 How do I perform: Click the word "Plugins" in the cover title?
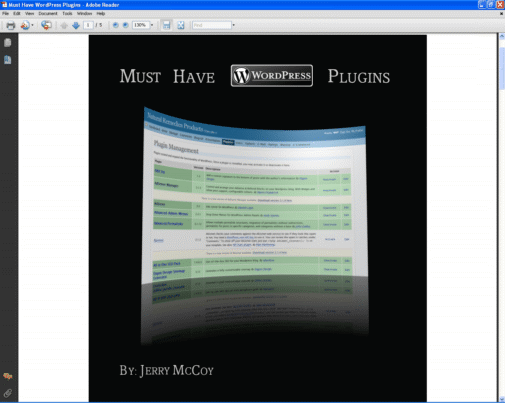(359, 76)
